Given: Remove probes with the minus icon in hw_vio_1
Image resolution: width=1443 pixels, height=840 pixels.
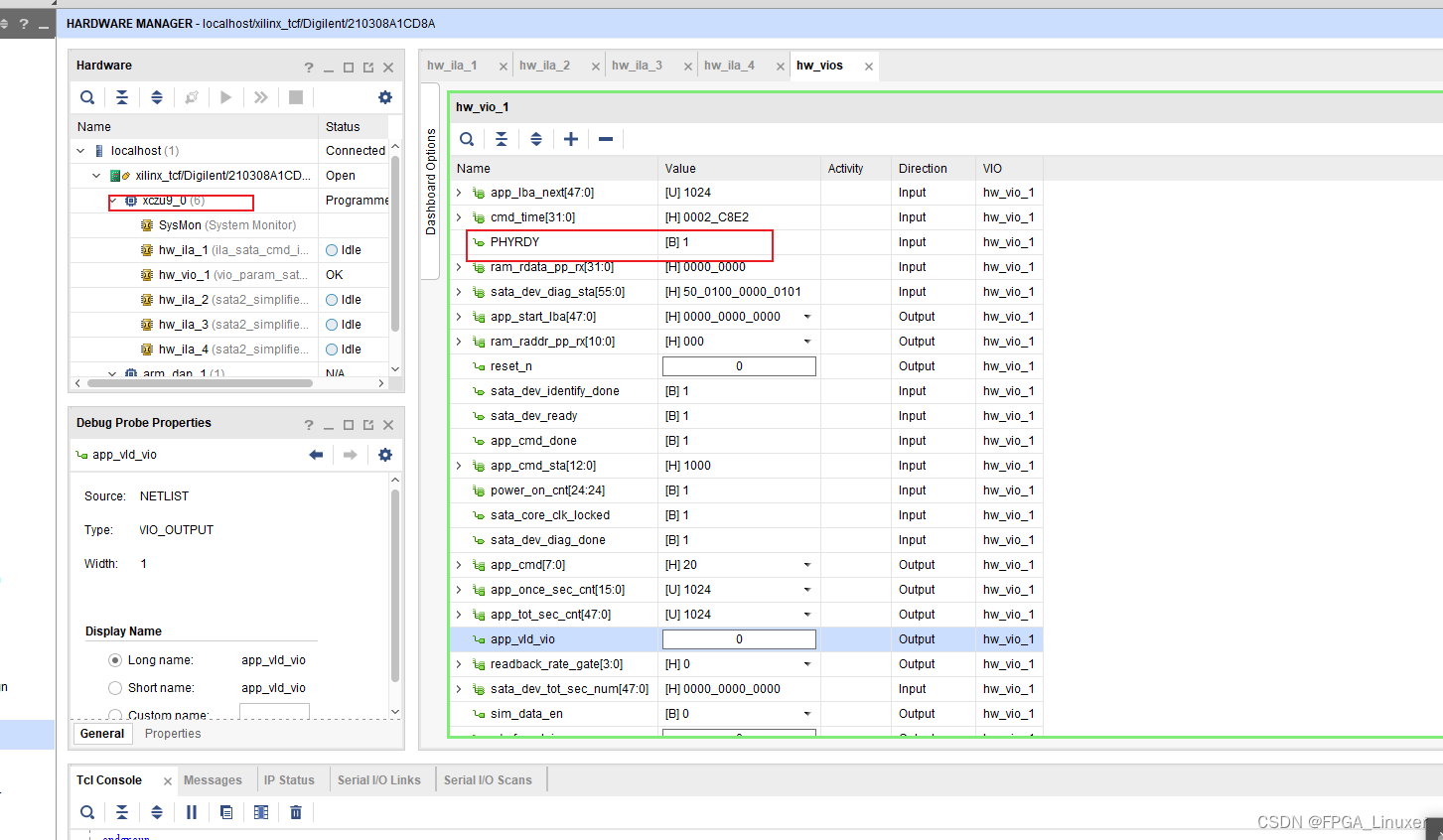Looking at the screenshot, I should (605, 139).
